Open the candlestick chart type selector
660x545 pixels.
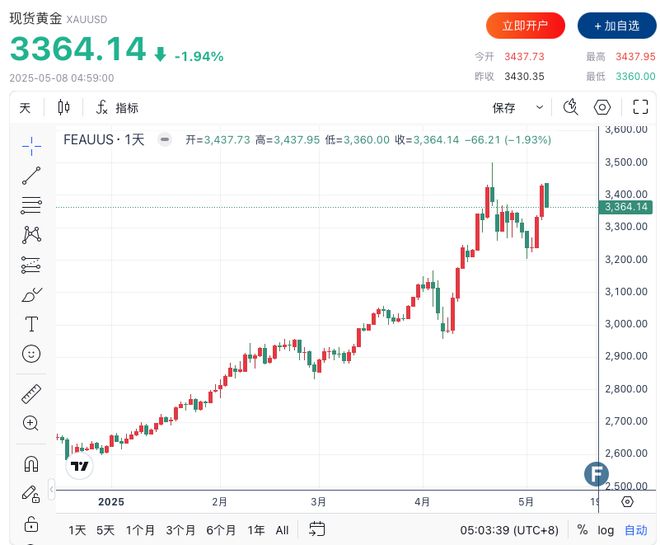tap(64, 107)
